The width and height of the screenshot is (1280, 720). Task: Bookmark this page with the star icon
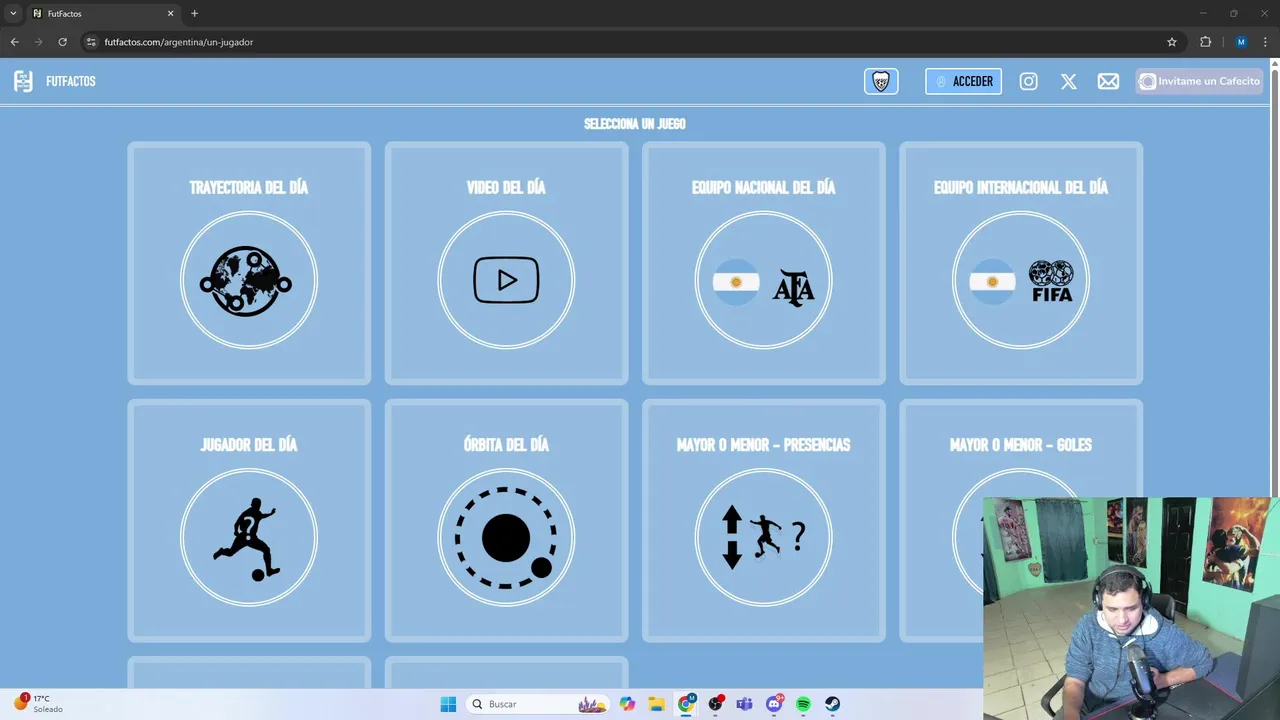click(1172, 42)
